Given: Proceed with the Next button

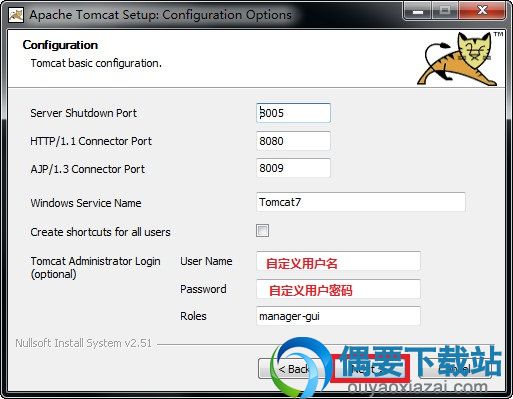Looking at the screenshot, I should [x=370, y=369].
